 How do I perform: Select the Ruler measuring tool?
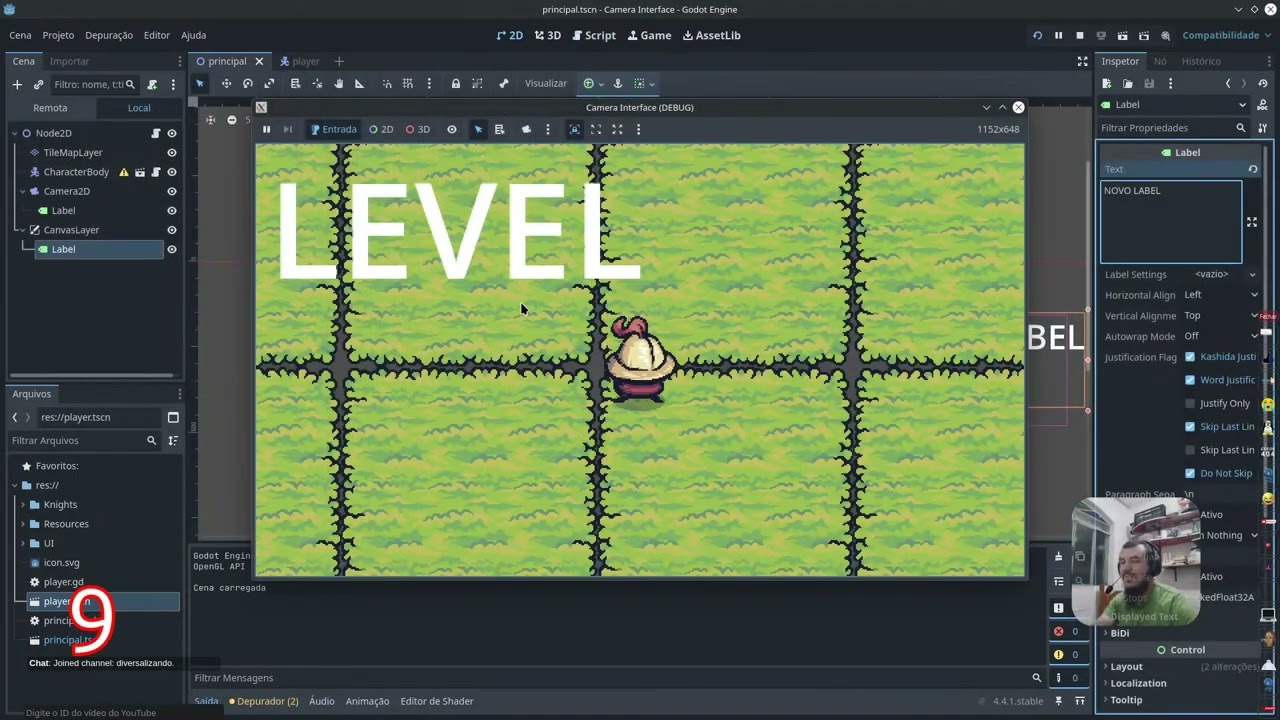pyautogui.click(x=359, y=84)
